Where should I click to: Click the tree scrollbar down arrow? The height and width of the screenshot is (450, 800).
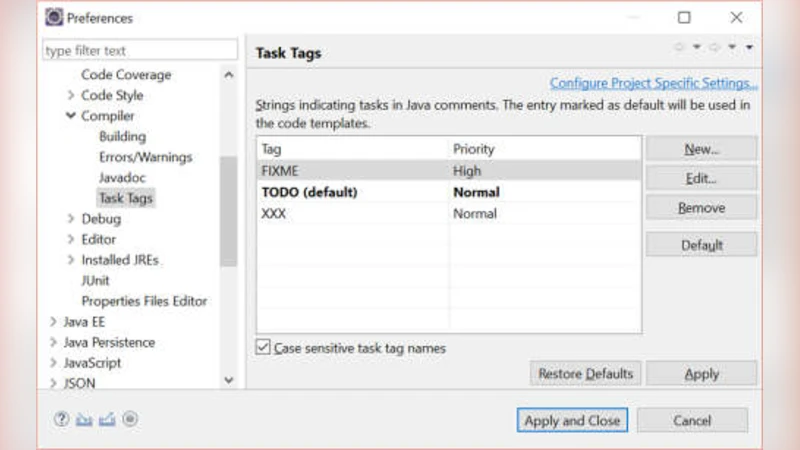pyautogui.click(x=229, y=380)
